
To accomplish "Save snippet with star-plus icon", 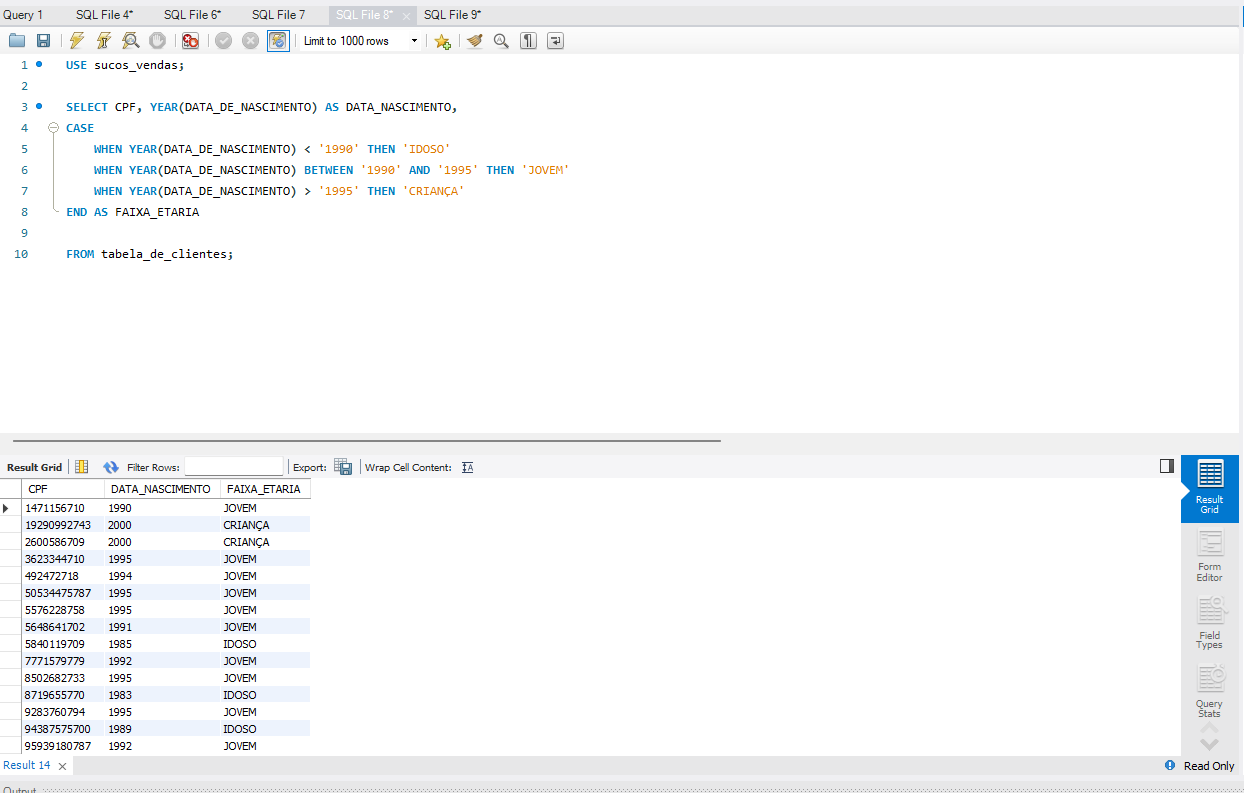I will coord(442,41).
